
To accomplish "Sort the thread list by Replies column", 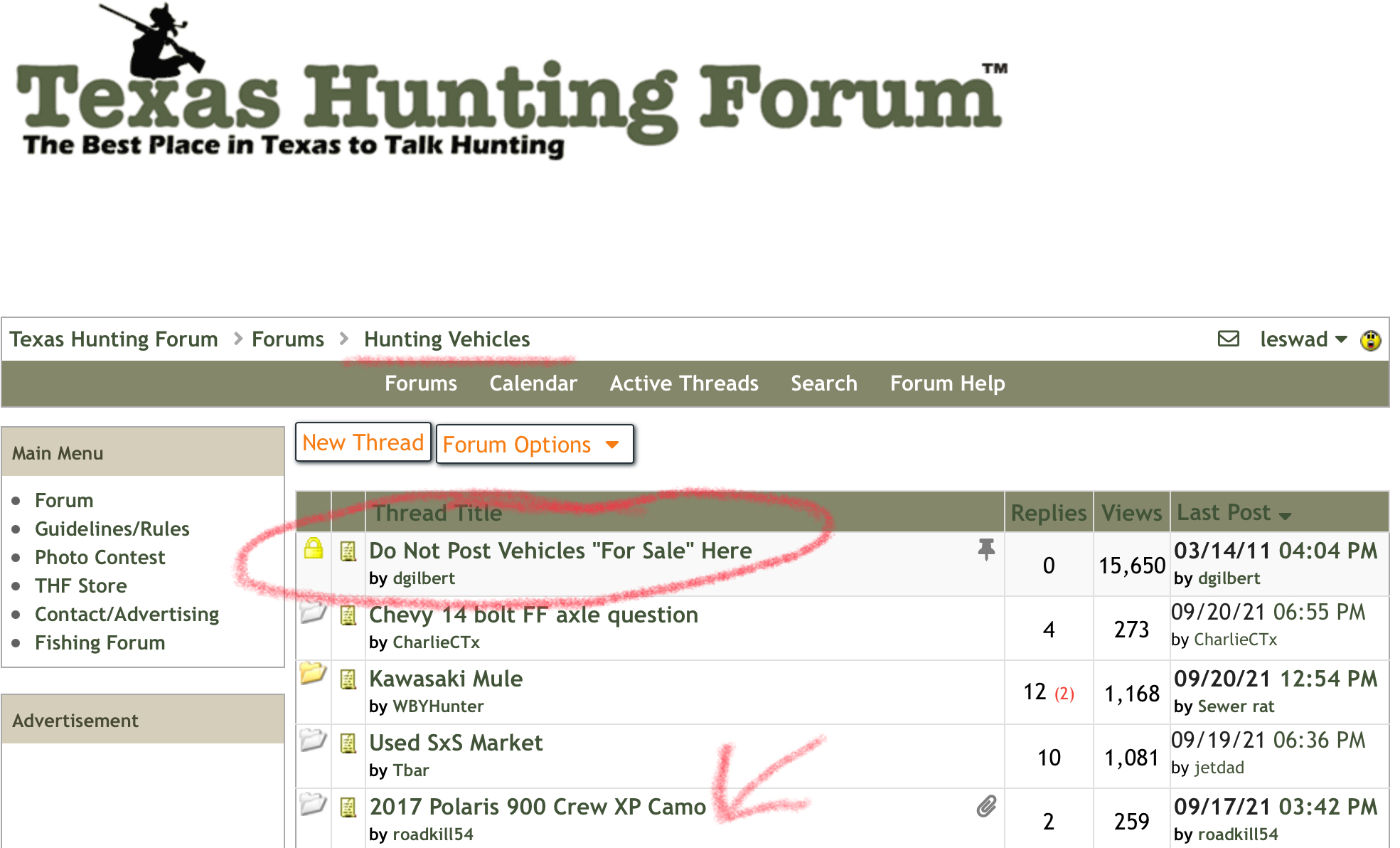I will click(1048, 513).
